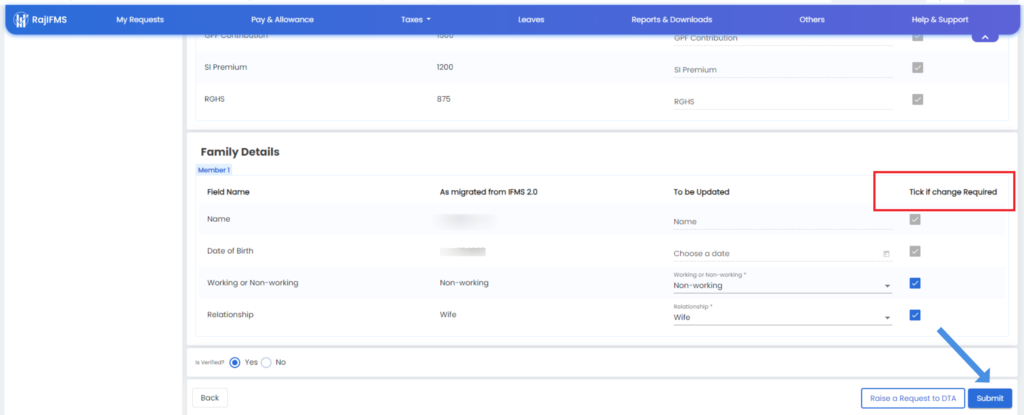
Task: Click the migrated 'Wife' relationship value
Action: tap(448, 314)
